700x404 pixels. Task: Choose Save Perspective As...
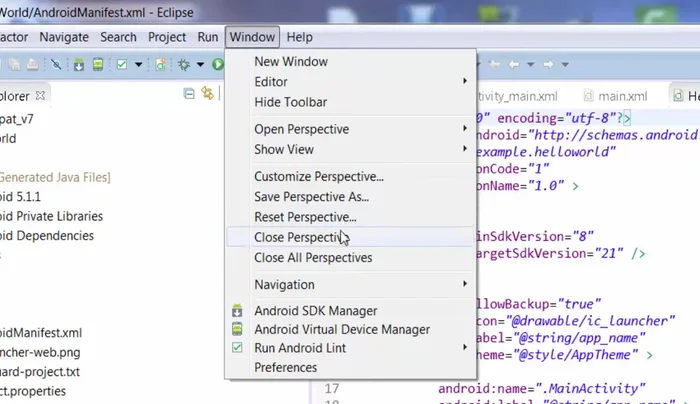(350, 197)
